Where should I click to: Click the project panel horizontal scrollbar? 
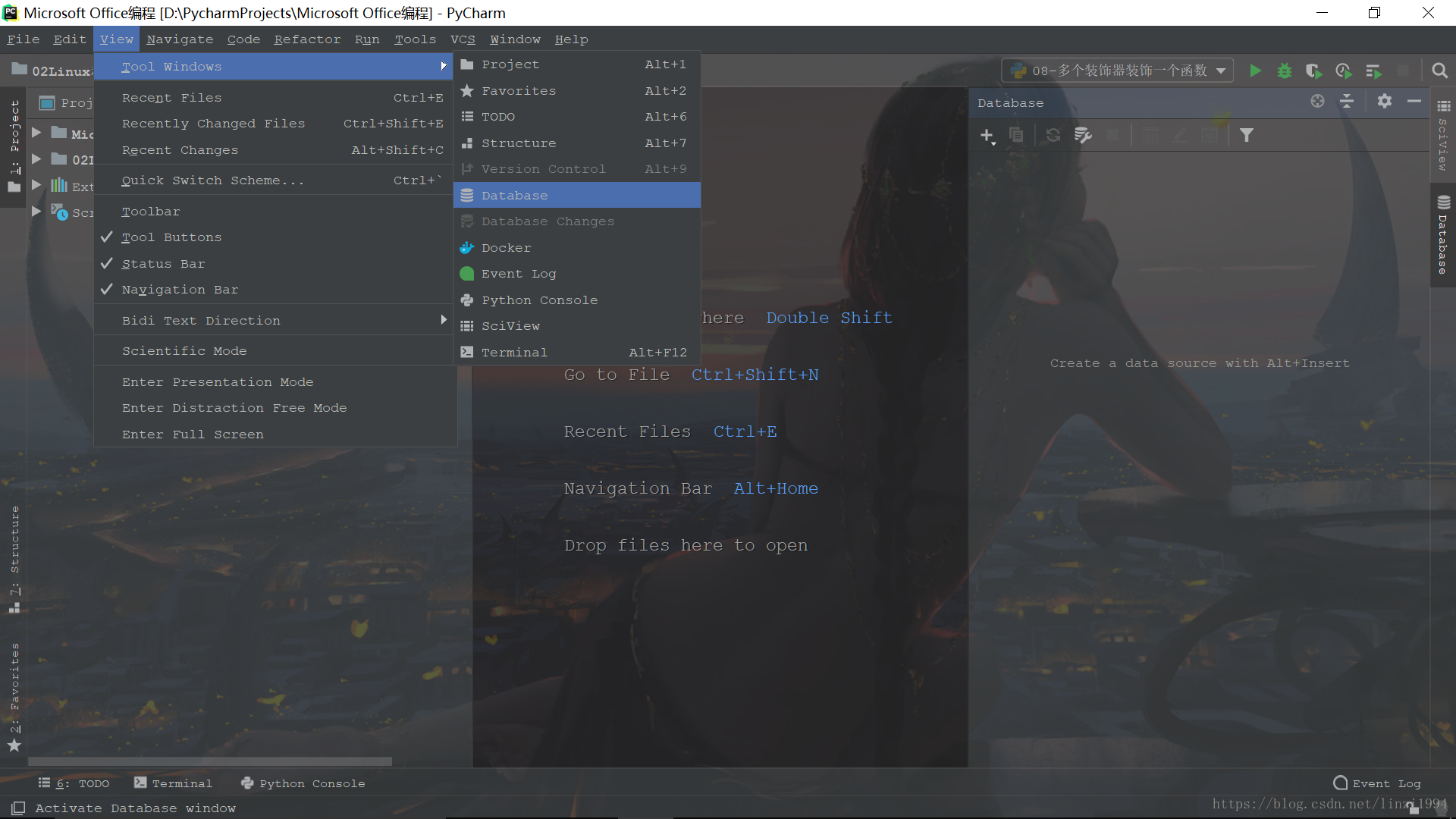[x=210, y=761]
